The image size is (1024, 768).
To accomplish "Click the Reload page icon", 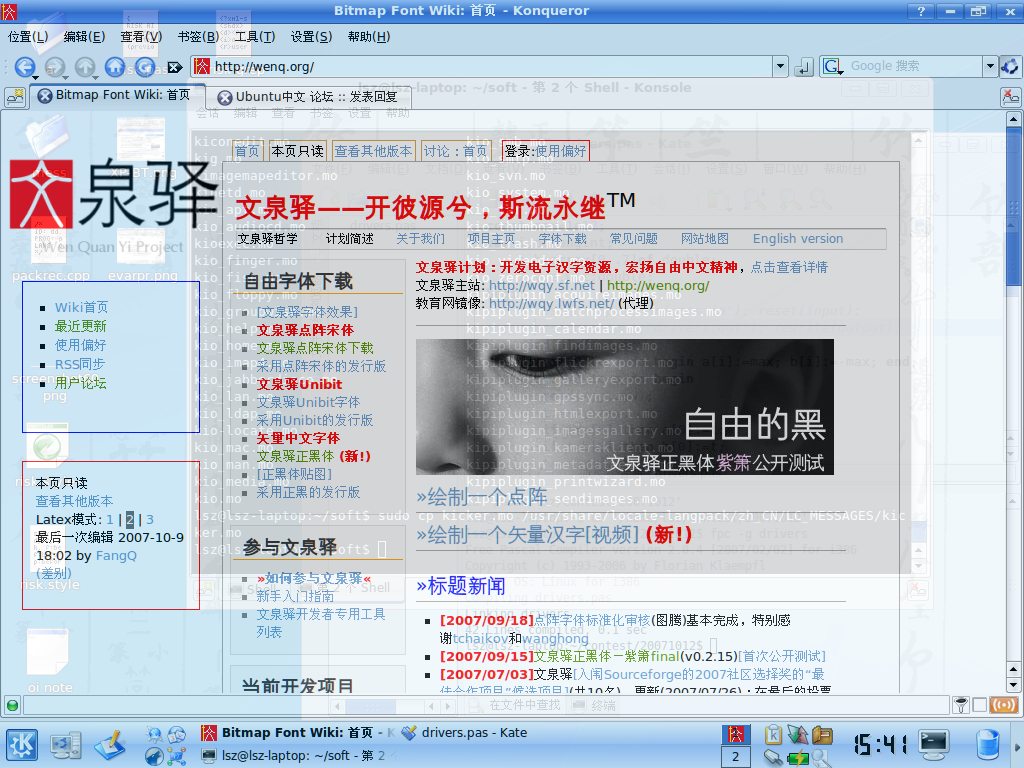I will pos(145,66).
